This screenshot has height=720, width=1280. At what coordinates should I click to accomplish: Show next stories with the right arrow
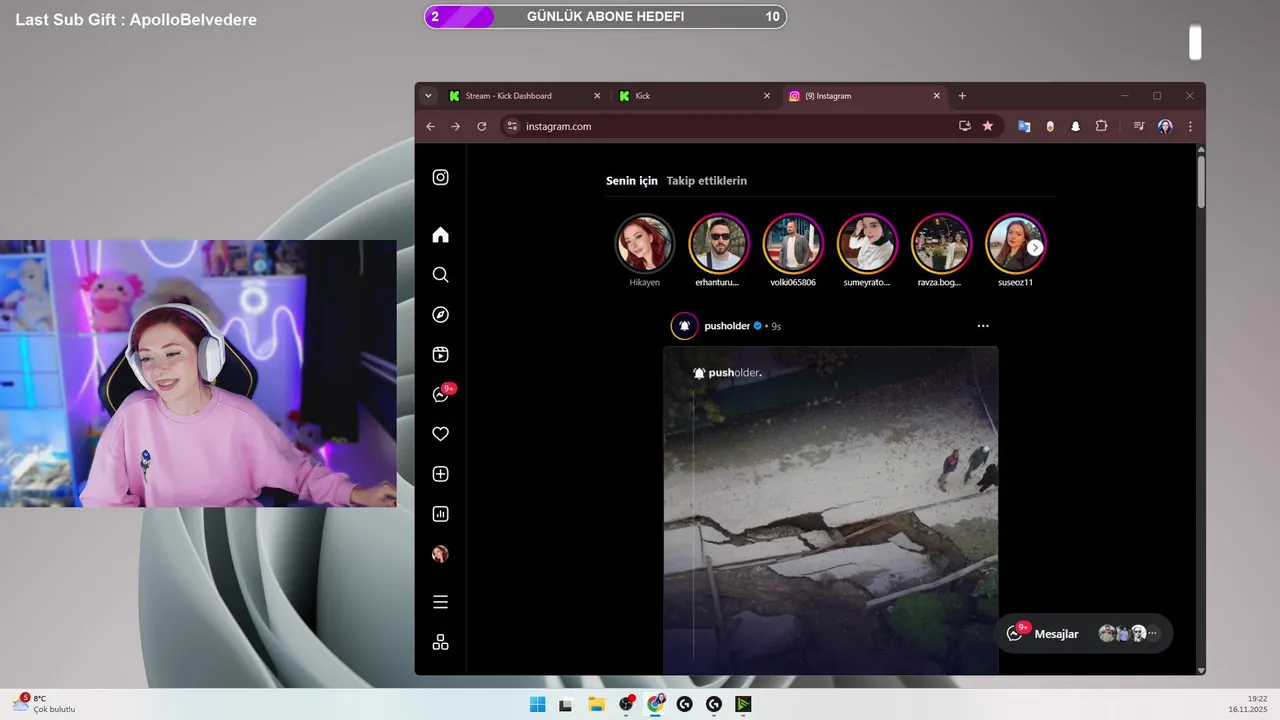[1035, 247]
